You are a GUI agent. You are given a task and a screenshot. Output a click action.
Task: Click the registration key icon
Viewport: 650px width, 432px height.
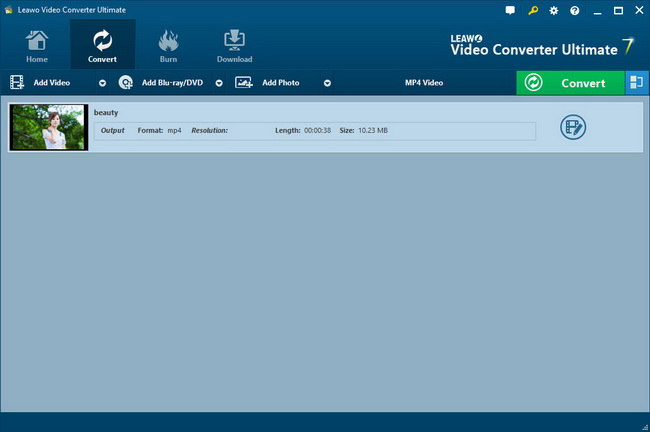point(532,10)
